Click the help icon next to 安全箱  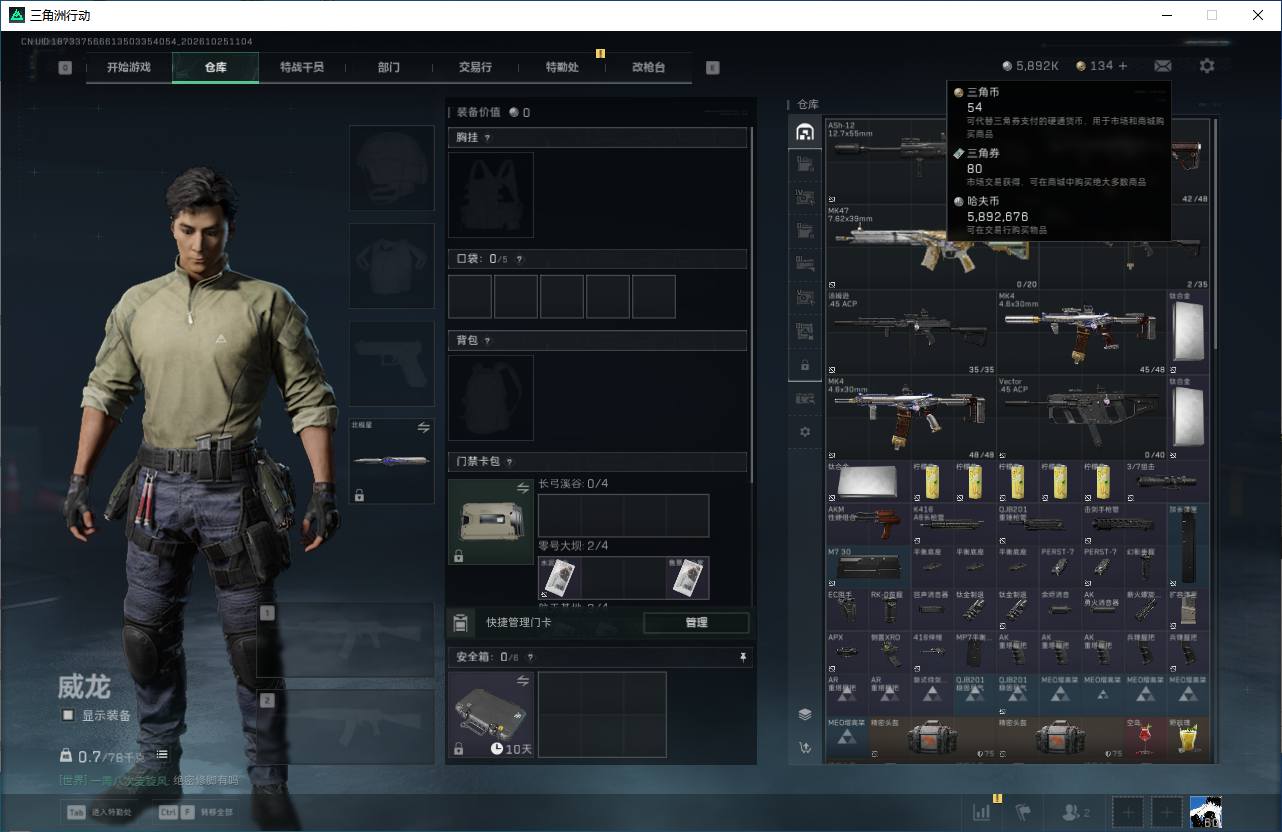click(529, 657)
